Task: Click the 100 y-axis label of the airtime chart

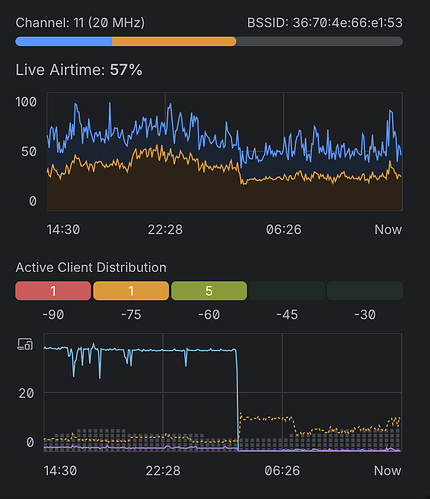Action: coord(26,102)
